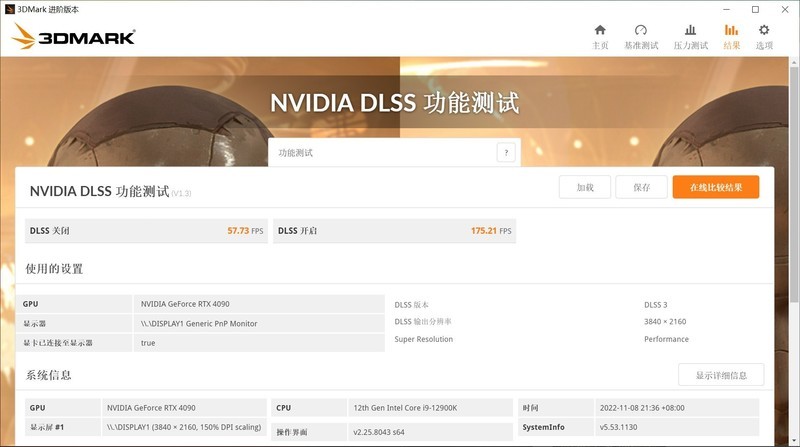Open the 选项 gear icon
The image size is (800, 447).
click(764, 31)
